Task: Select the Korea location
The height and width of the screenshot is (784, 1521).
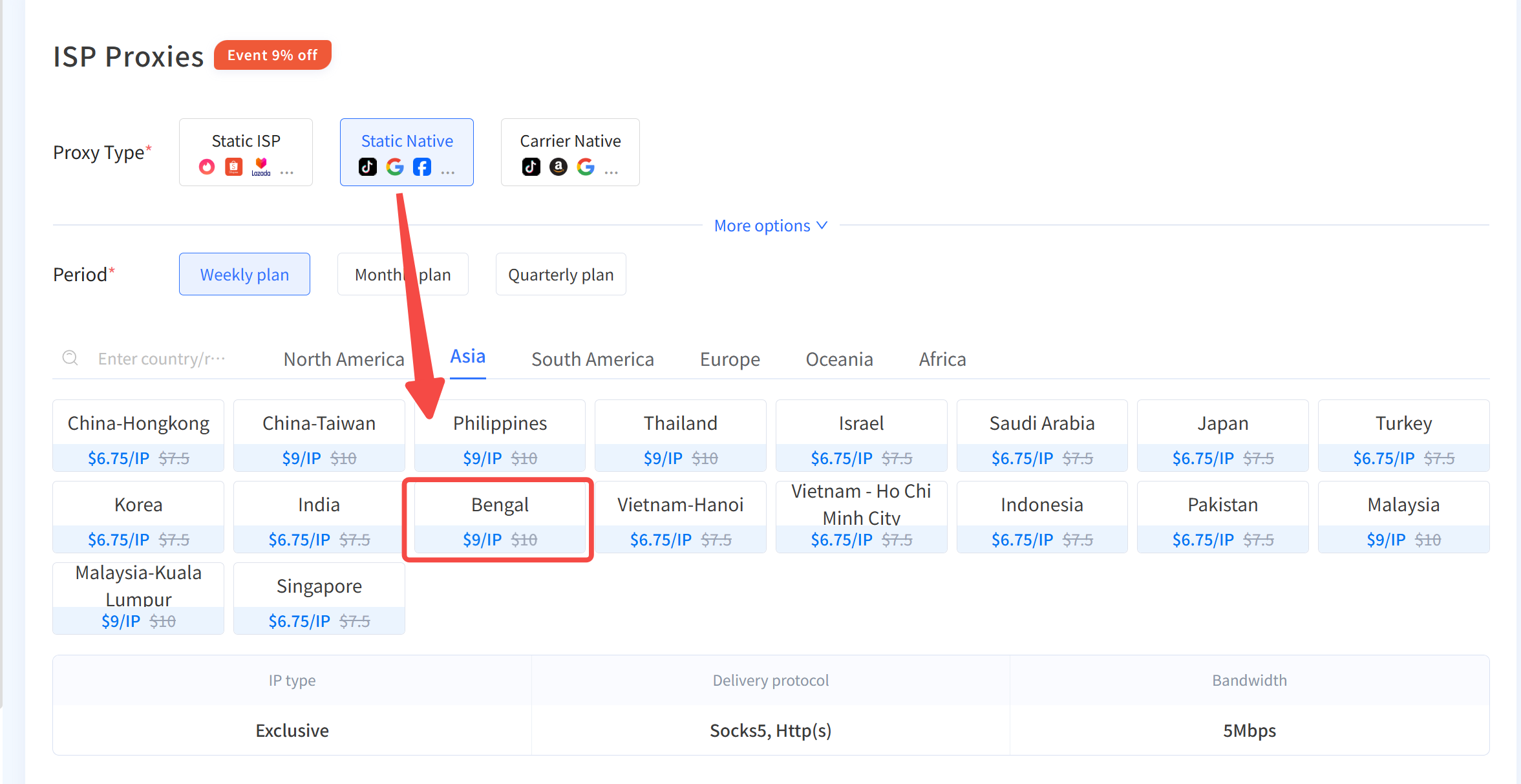Action: pyautogui.click(x=138, y=517)
